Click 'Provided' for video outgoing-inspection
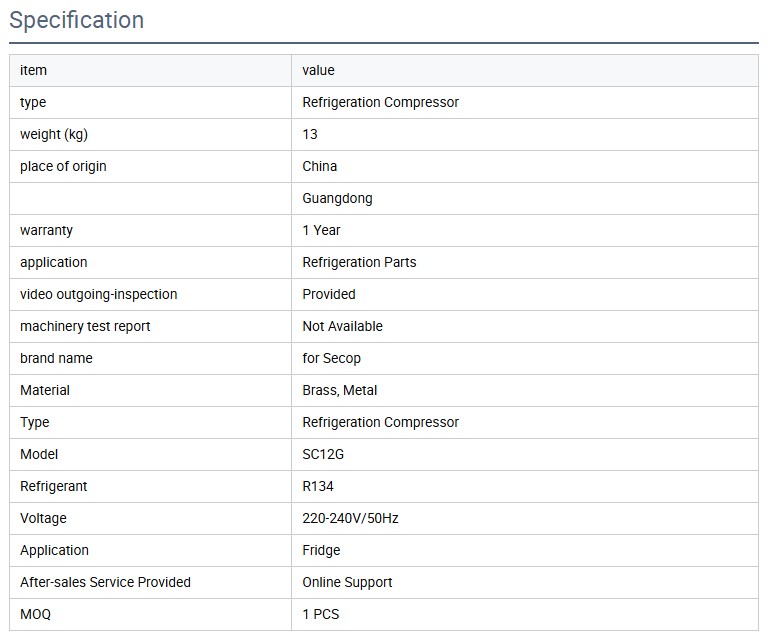 click(x=329, y=294)
